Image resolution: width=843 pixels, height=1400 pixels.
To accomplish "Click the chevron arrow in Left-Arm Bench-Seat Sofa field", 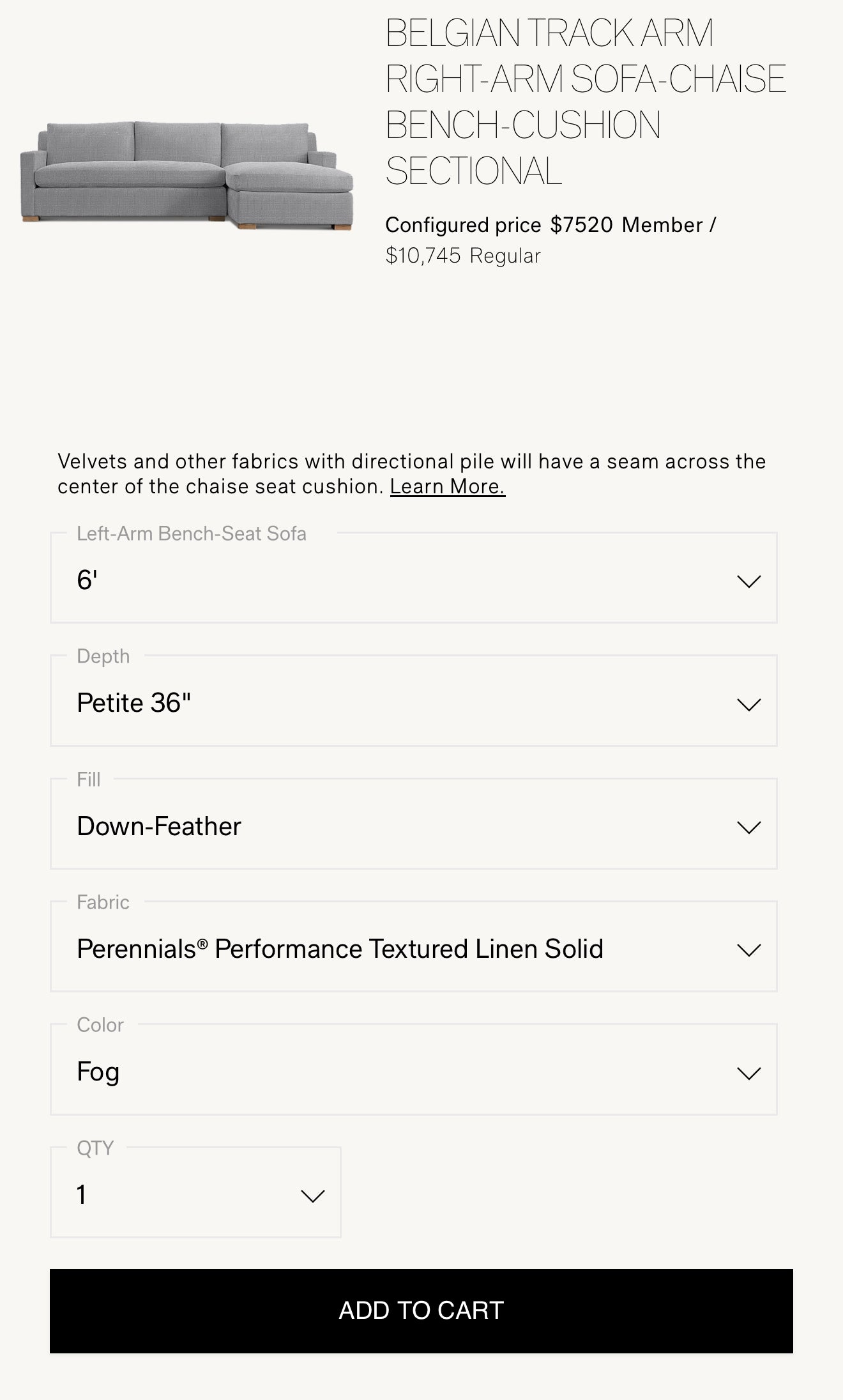I will click(x=748, y=581).
